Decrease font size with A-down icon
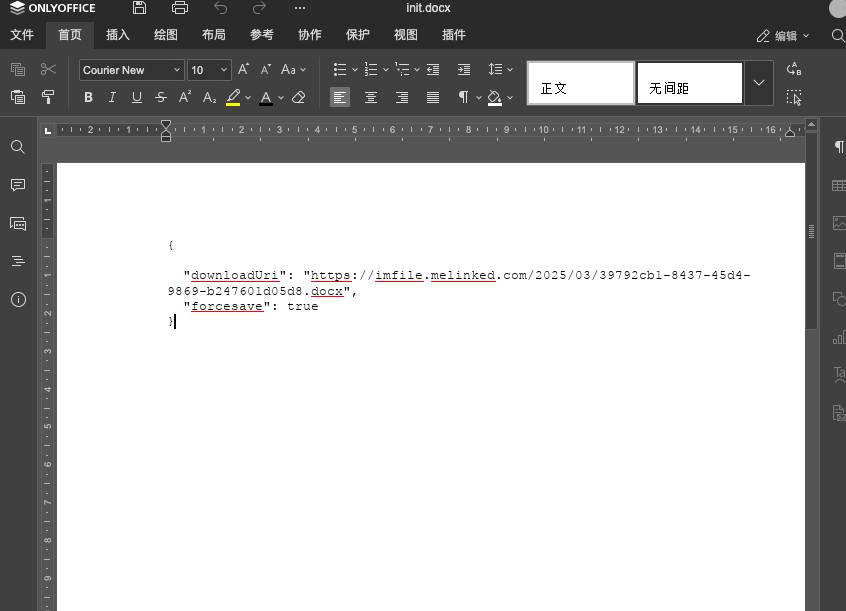Viewport: 846px width, 611px height. click(265, 69)
